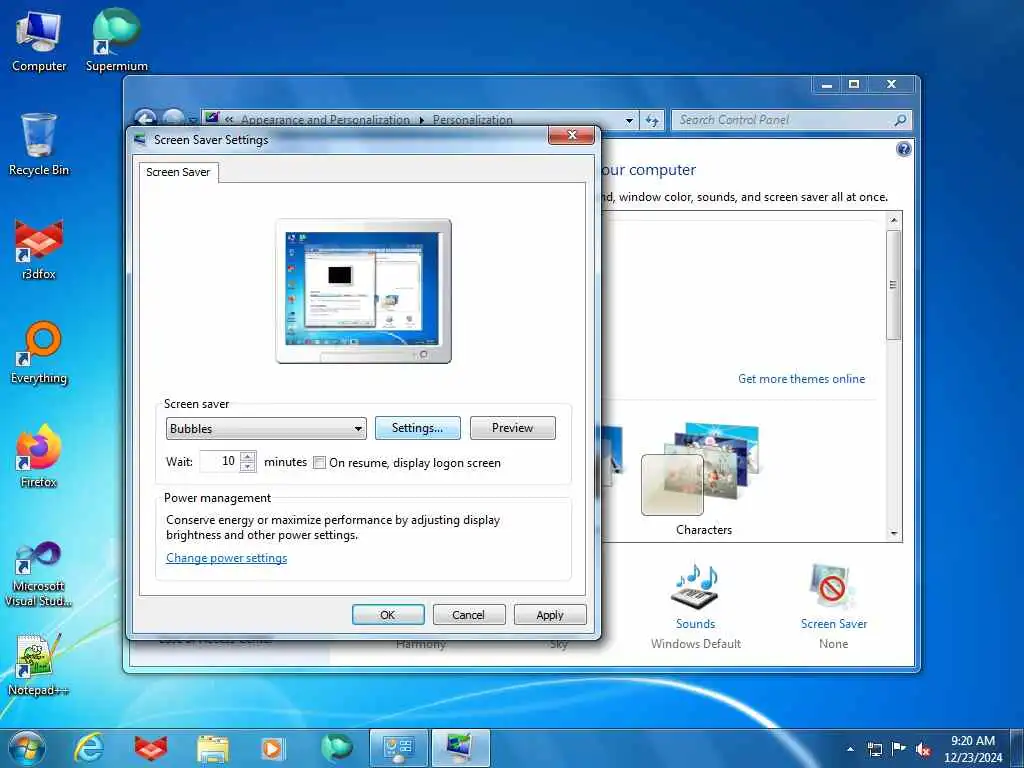Click the Wait minutes value field
The height and width of the screenshot is (768, 1024).
pyautogui.click(x=220, y=462)
